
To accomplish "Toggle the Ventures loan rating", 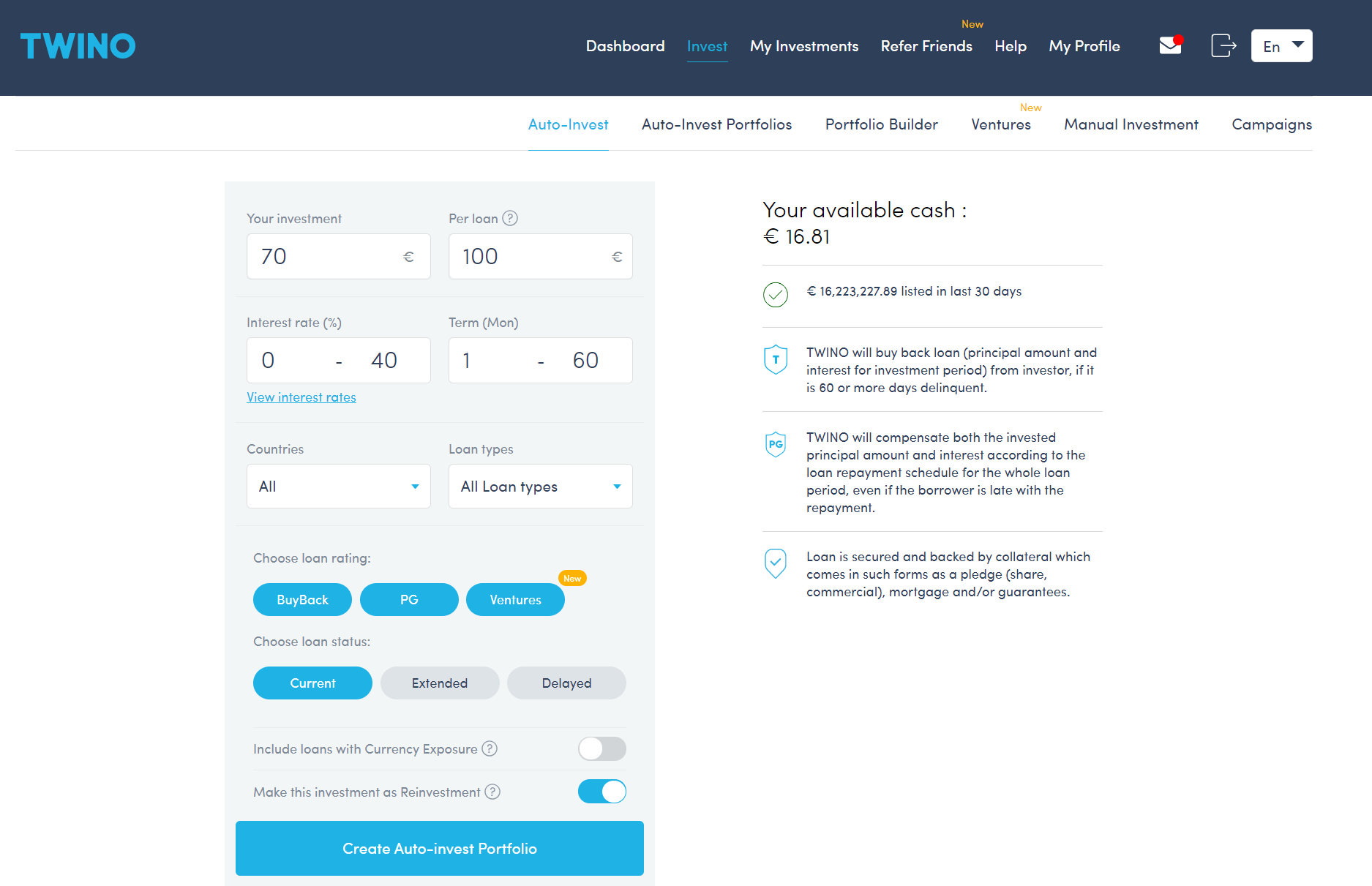I will 515,599.
